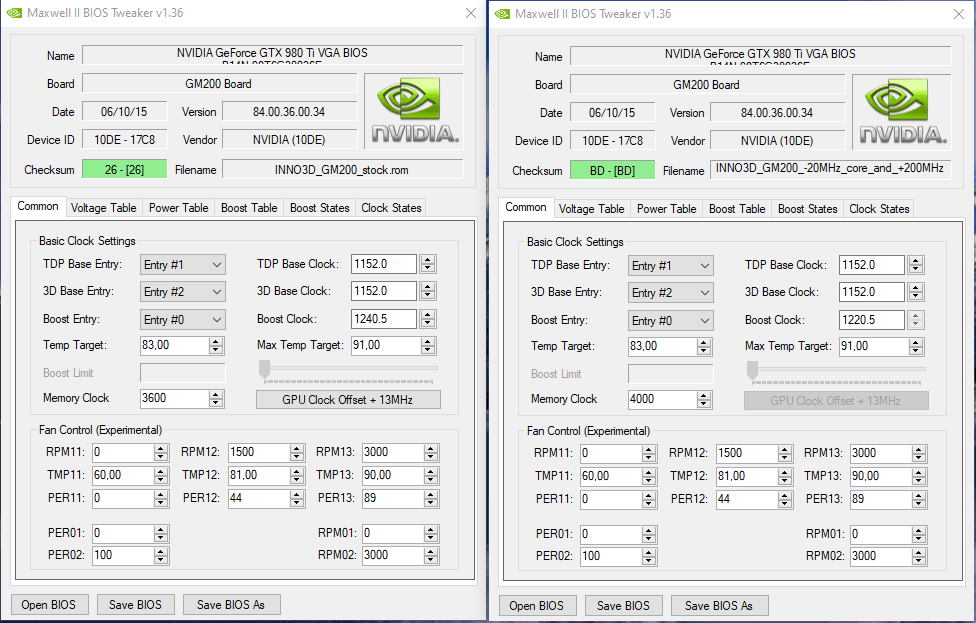Open Boost States tab in left window
Screen dimensions: 976x623
tap(319, 208)
